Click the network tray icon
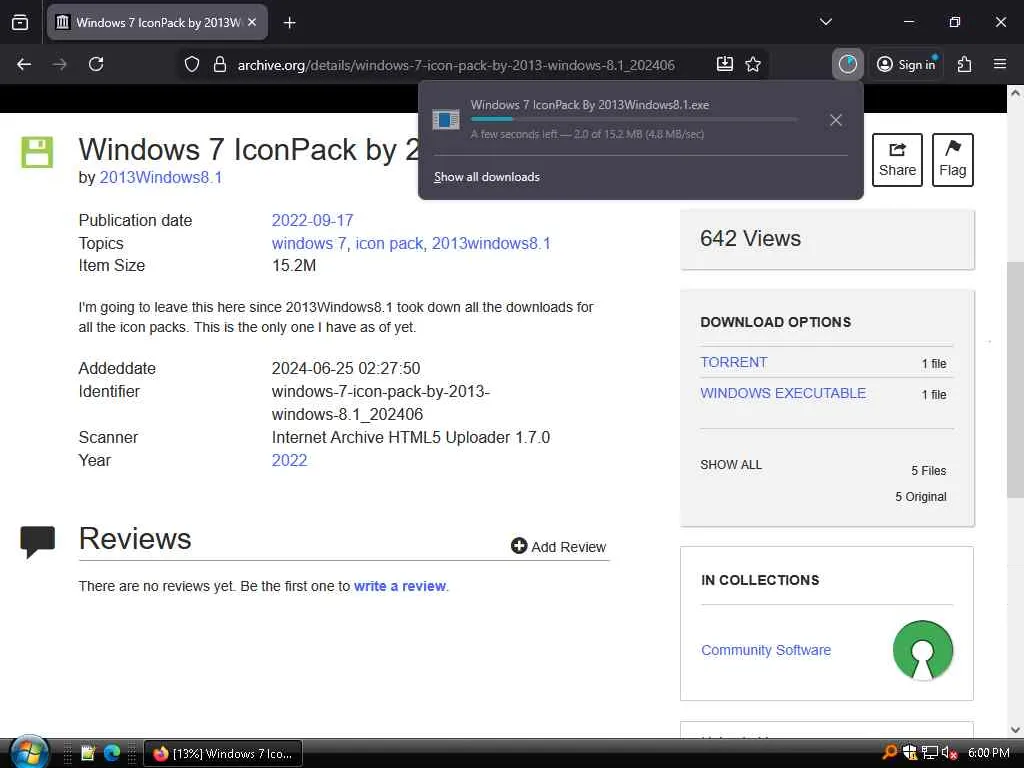This screenshot has width=1024, height=768. [930, 753]
